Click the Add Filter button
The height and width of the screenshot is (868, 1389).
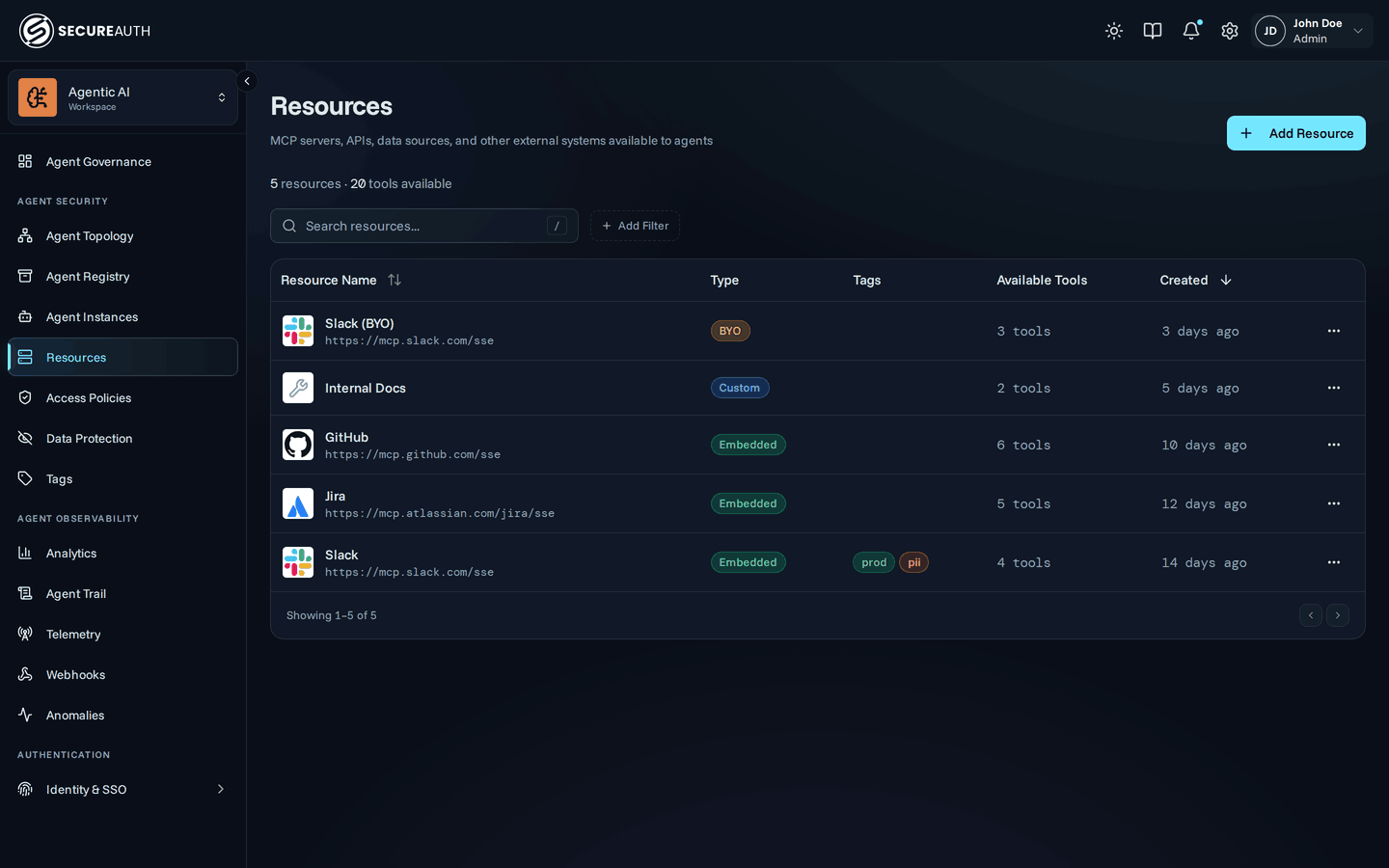coord(635,226)
